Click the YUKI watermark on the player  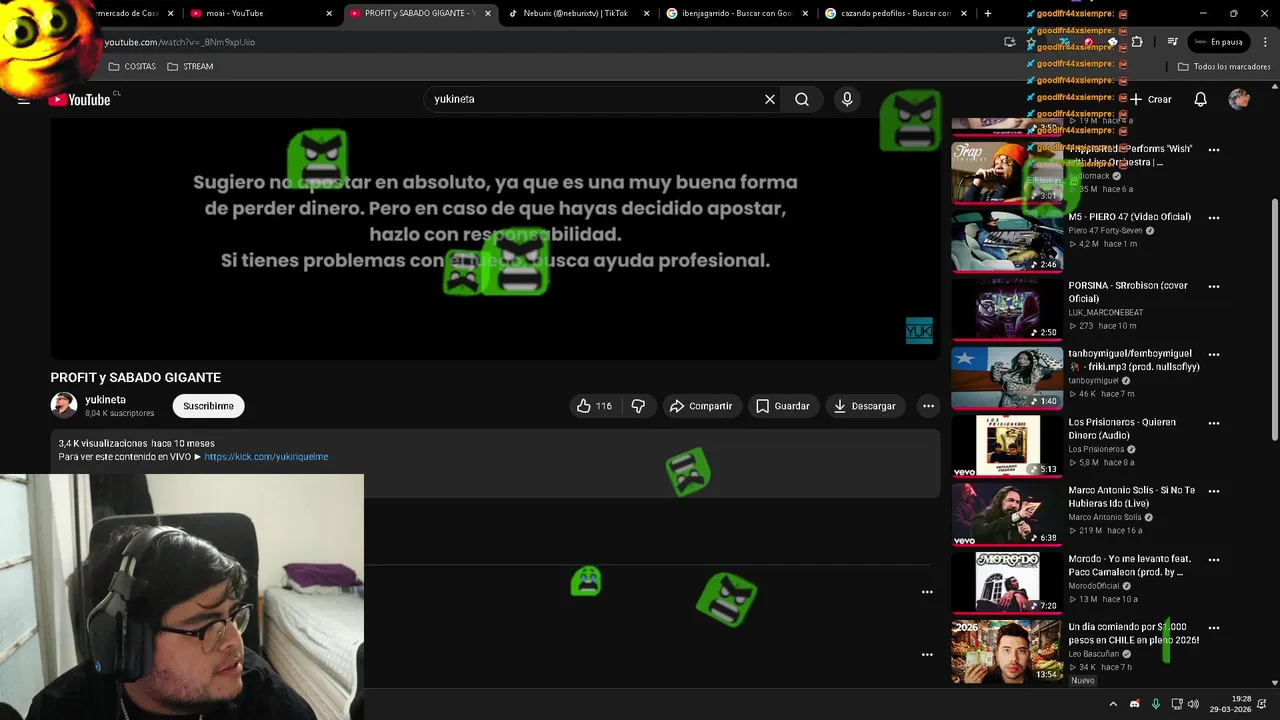click(919, 330)
